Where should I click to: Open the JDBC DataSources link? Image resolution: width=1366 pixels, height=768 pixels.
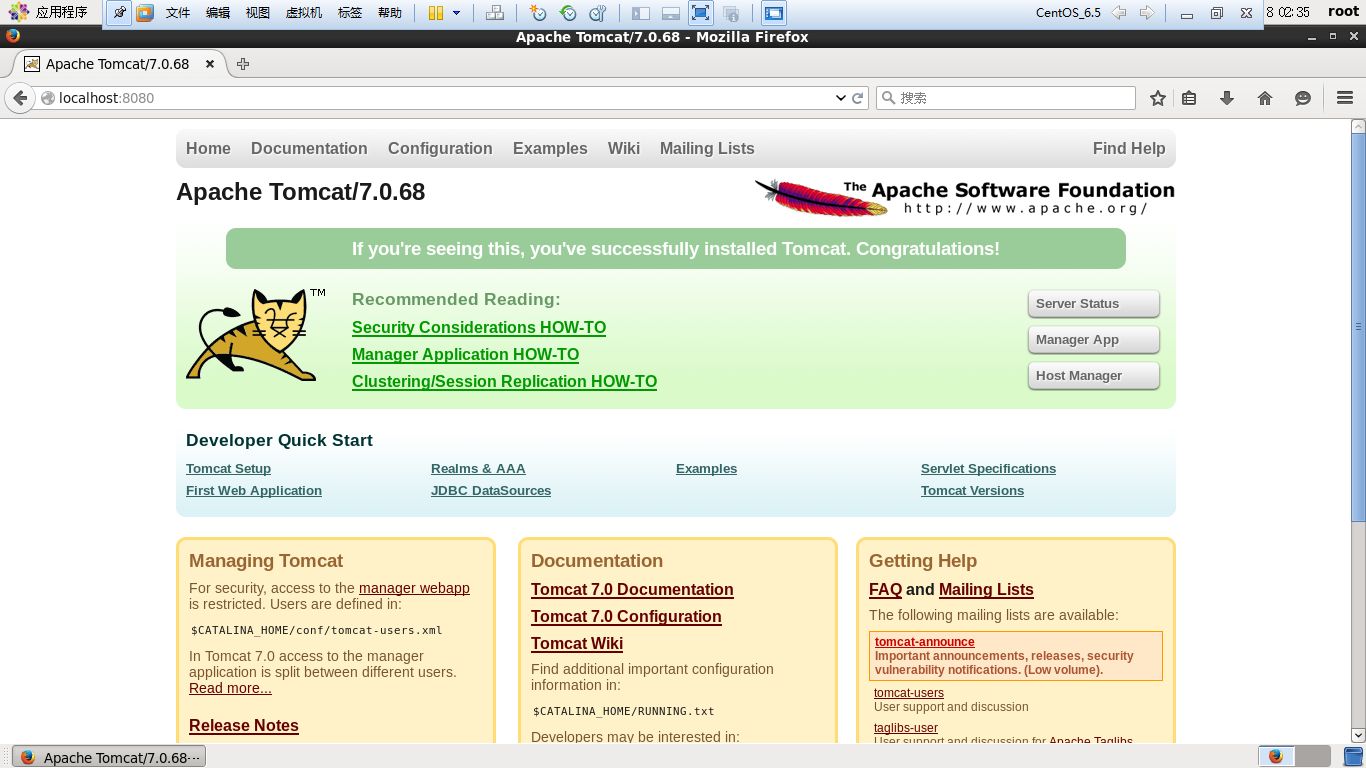pyautogui.click(x=491, y=490)
